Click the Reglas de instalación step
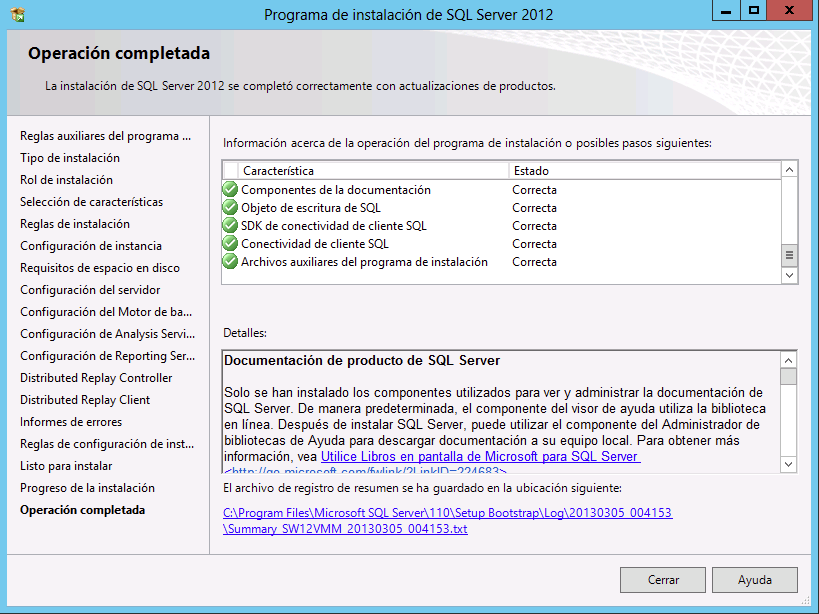This screenshot has width=819, height=614. click(75, 224)
